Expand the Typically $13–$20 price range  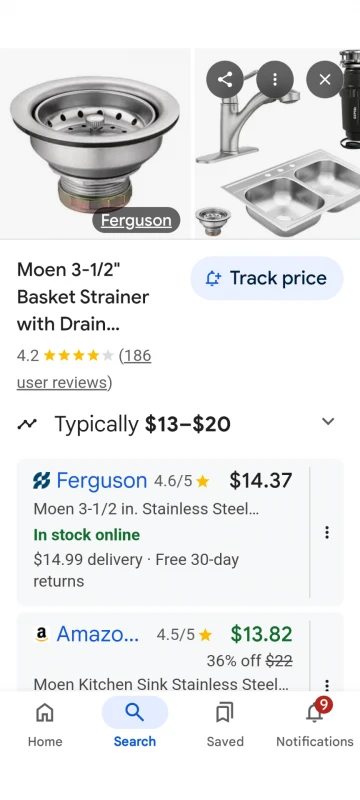coord(328,421)
